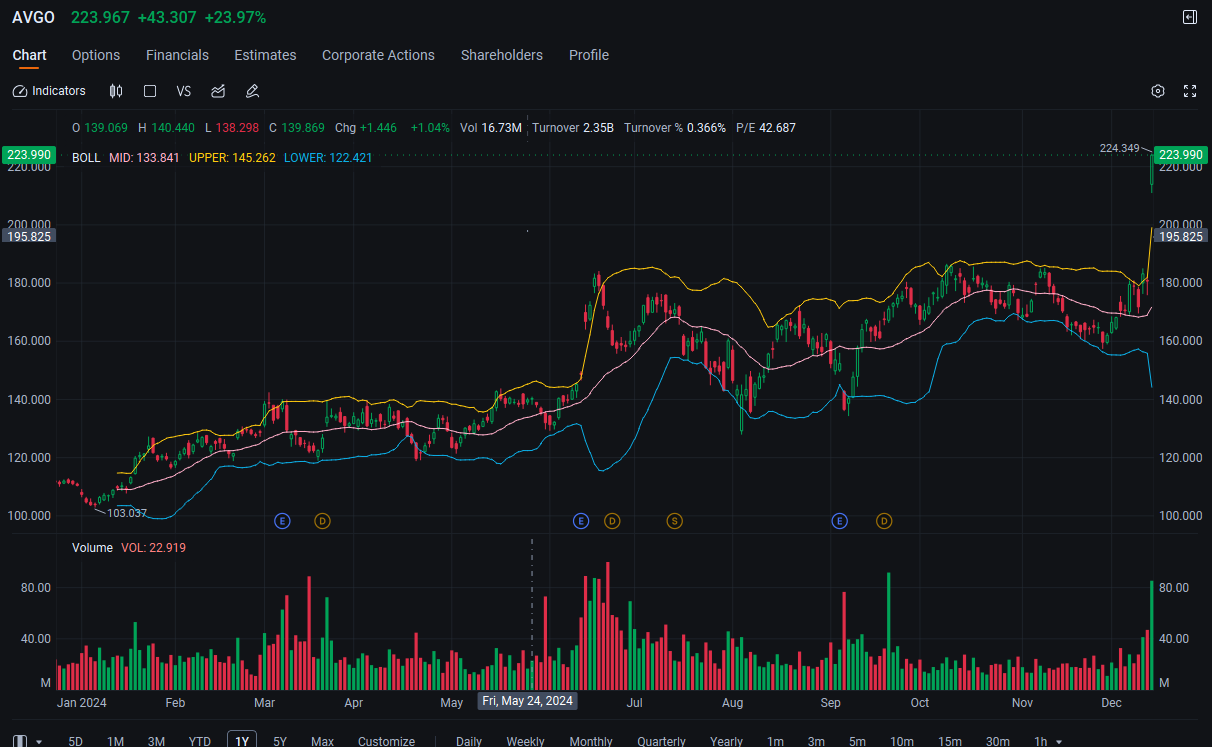The width and height of the screenshot is (1212, 747).
Task: Enter fullscreen chart mode
Action: click(x=1190, y=91)
